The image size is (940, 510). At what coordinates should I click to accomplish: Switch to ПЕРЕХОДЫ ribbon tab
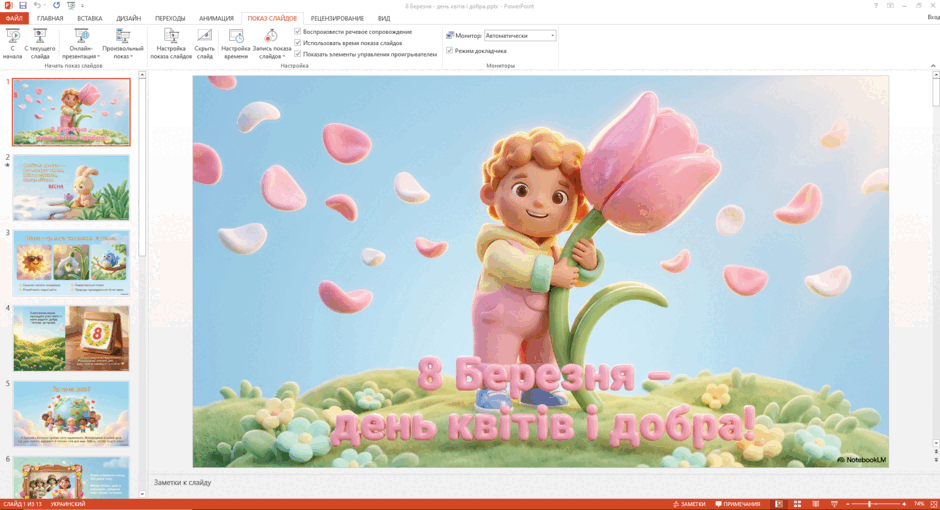click(x=170, y=19)
